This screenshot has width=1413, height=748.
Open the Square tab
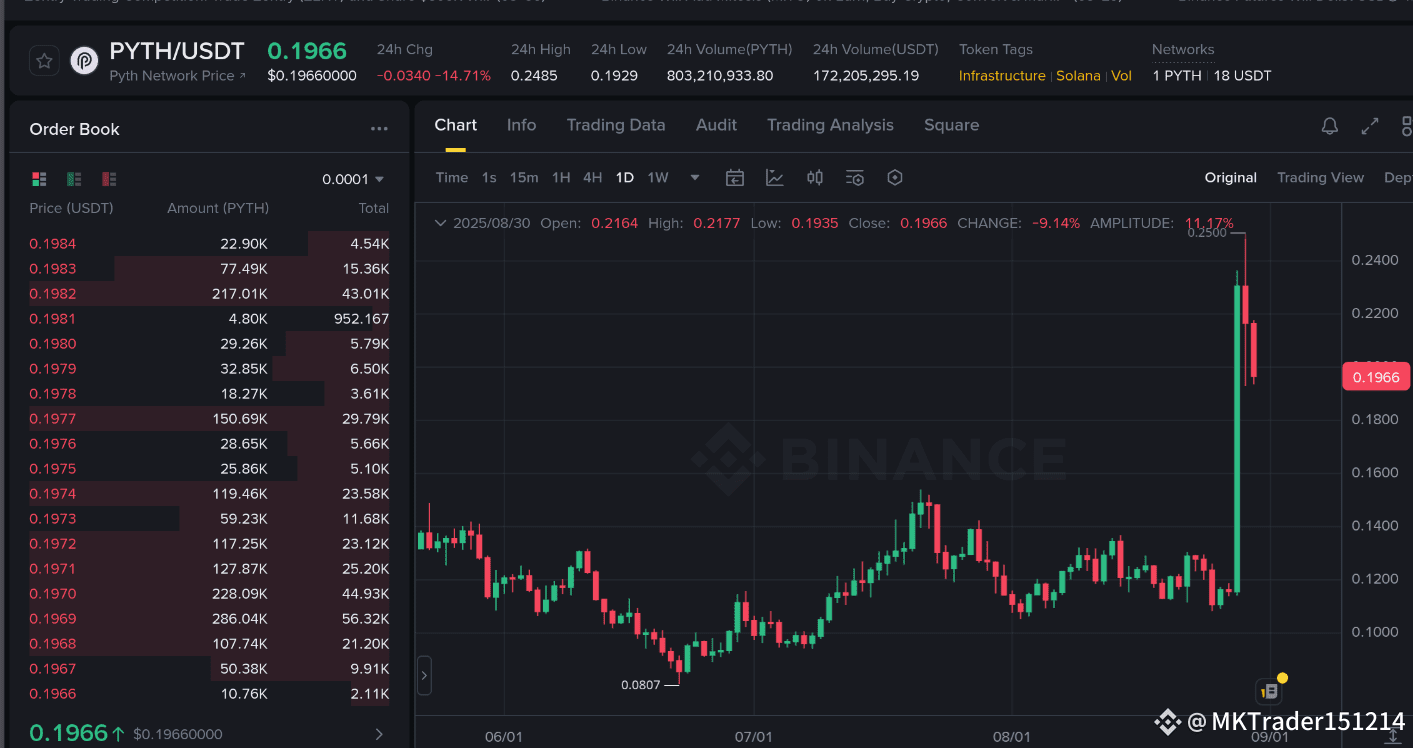click(951, 125)
